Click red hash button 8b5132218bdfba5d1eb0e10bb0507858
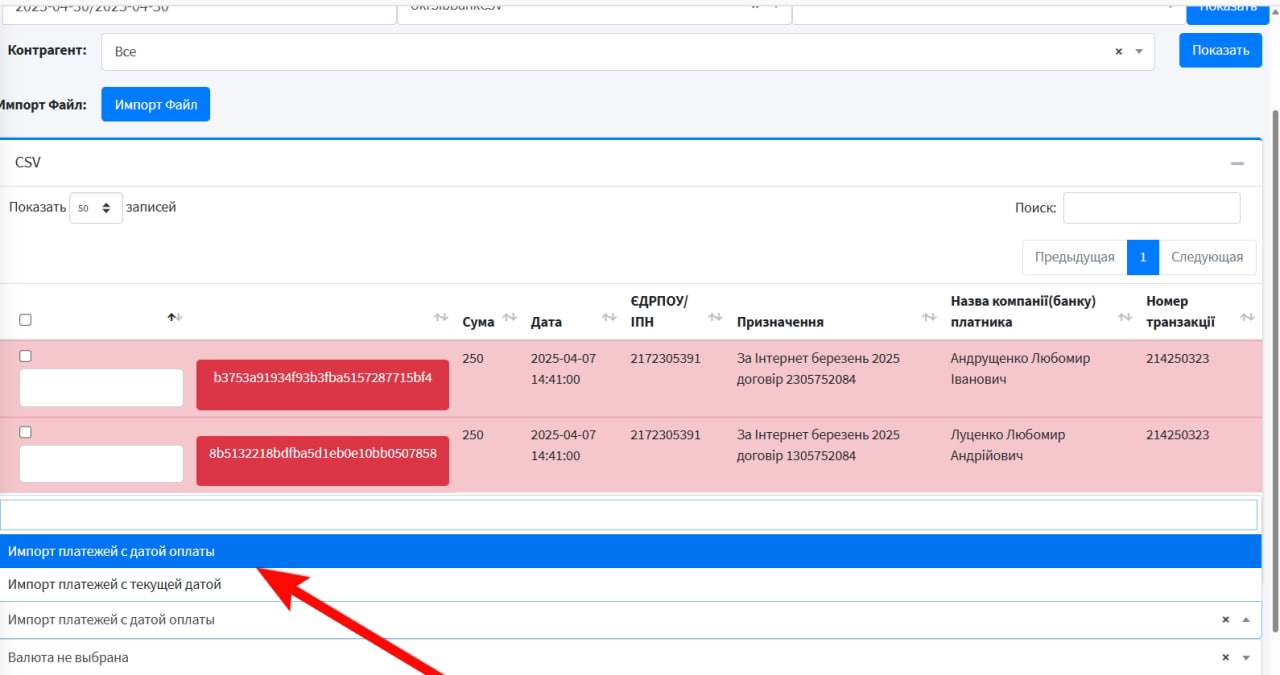The width and height of the screenshot is (1280, 675). click(322, 461)
